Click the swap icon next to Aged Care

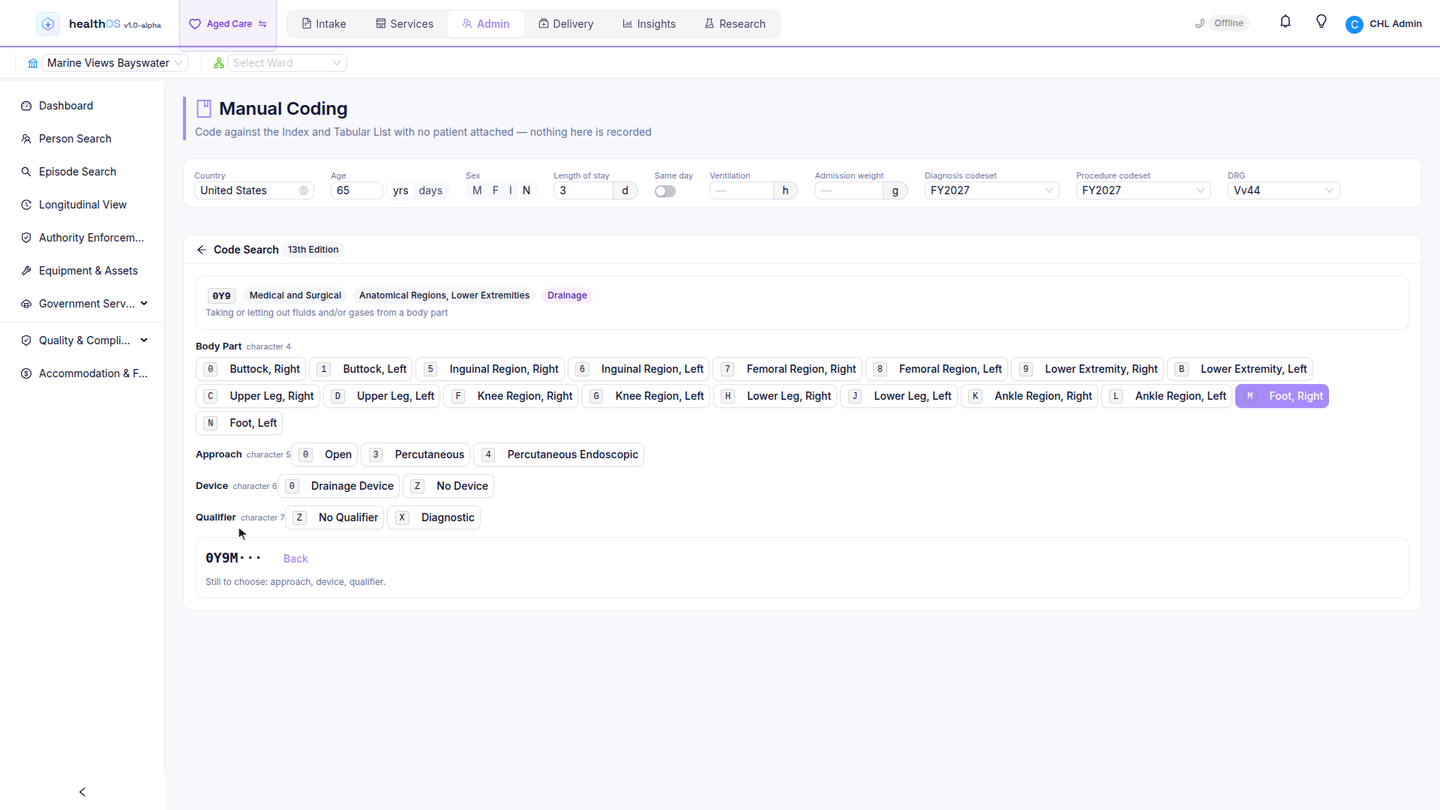click(x=263, y=24)
